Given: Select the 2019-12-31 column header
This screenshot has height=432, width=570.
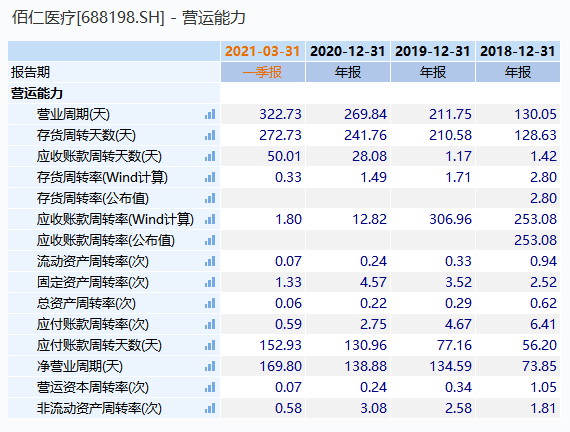Looking at the screenshot, I should pyautogui.click(x=433, y=51).
